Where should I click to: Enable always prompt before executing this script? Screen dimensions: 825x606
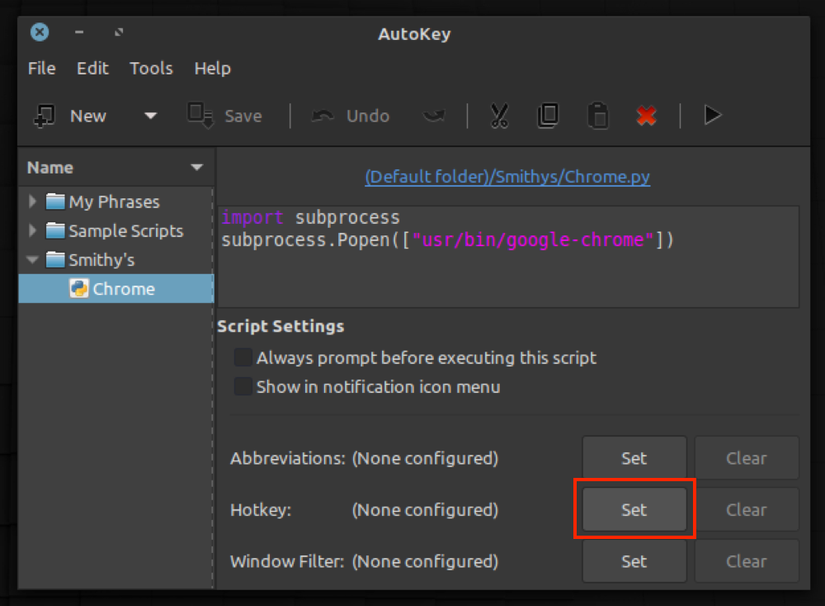(x=242, y=357)
